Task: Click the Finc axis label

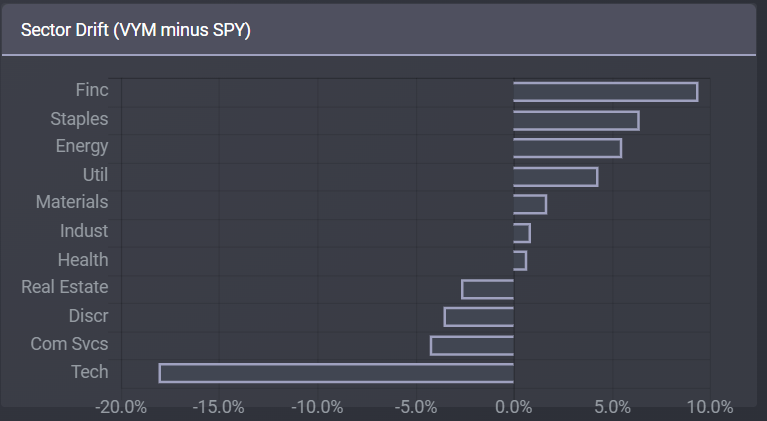Action: 92,90
